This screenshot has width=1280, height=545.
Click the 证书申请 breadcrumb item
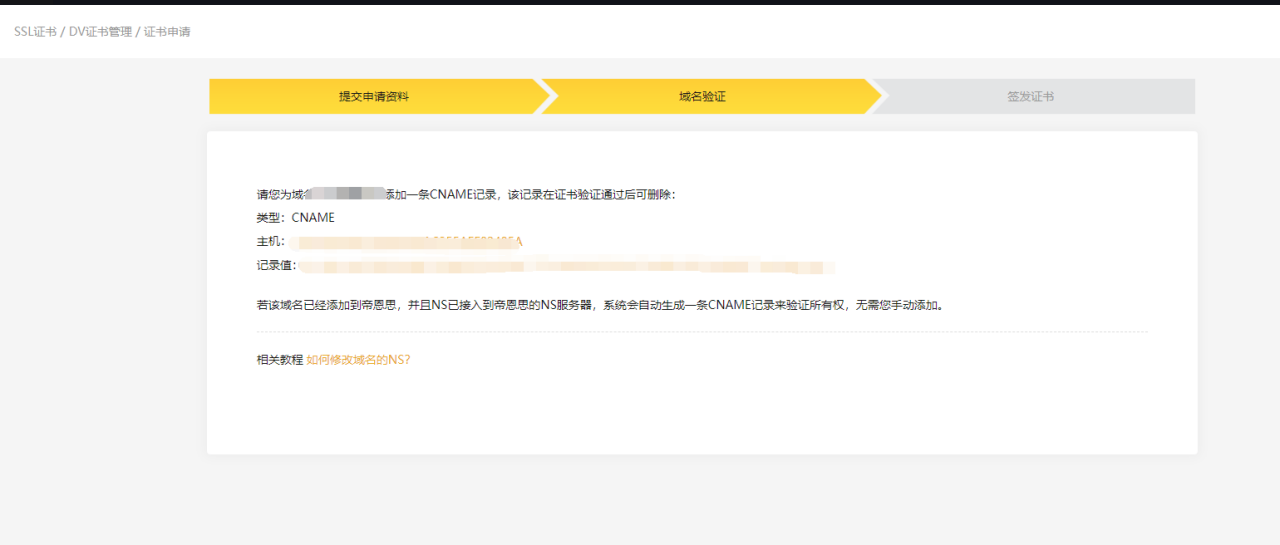point(167,32)
